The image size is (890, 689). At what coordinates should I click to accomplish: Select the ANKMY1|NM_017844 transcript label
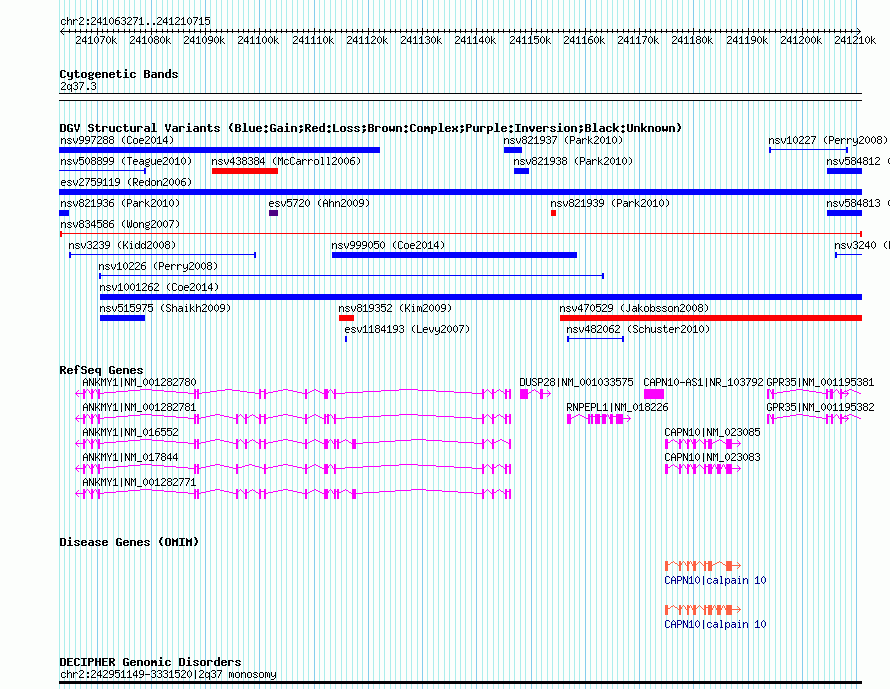[130, 457]
